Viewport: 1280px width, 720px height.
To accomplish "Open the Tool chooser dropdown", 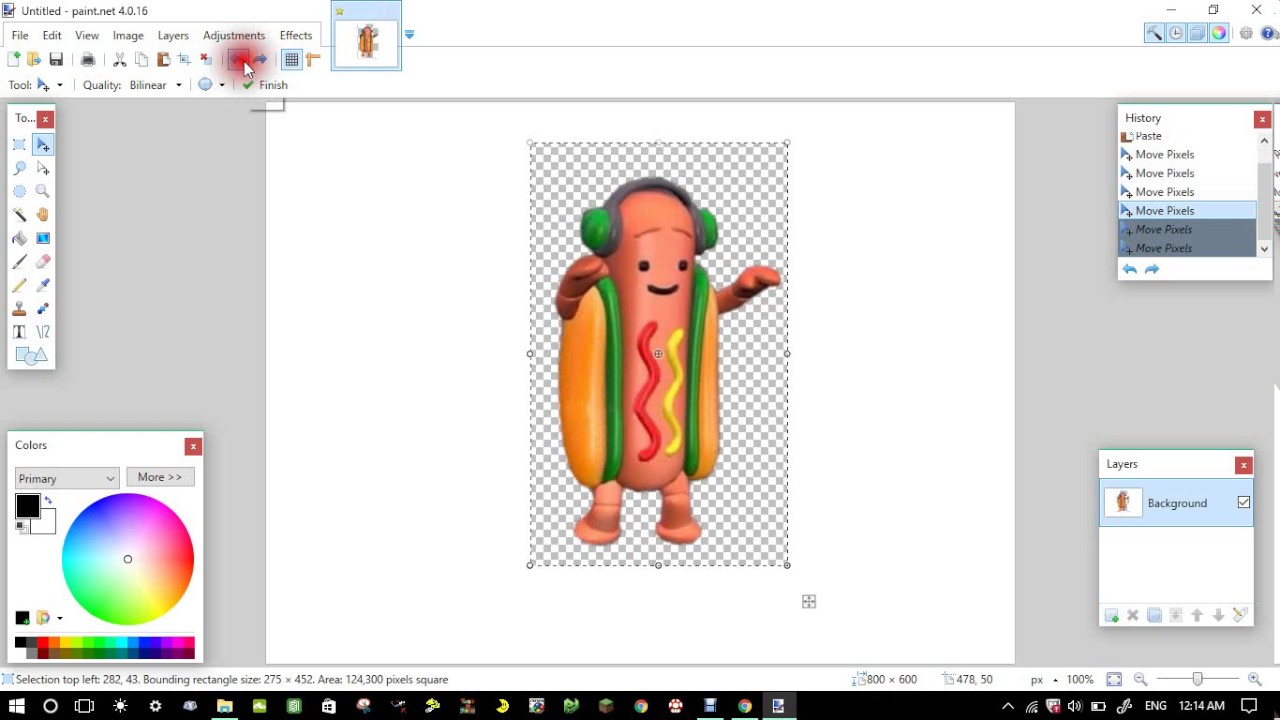I will point(50,85).
